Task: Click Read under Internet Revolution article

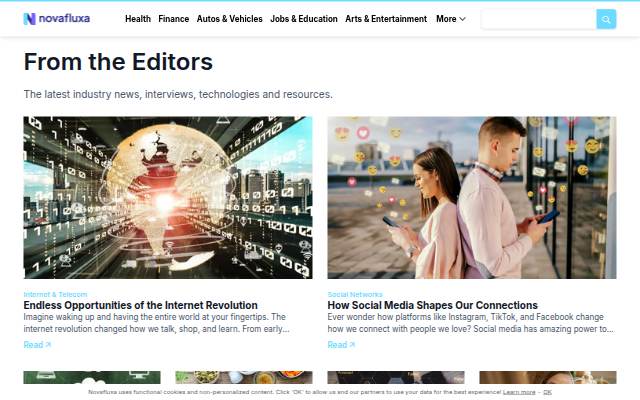Action: point(37,345)
